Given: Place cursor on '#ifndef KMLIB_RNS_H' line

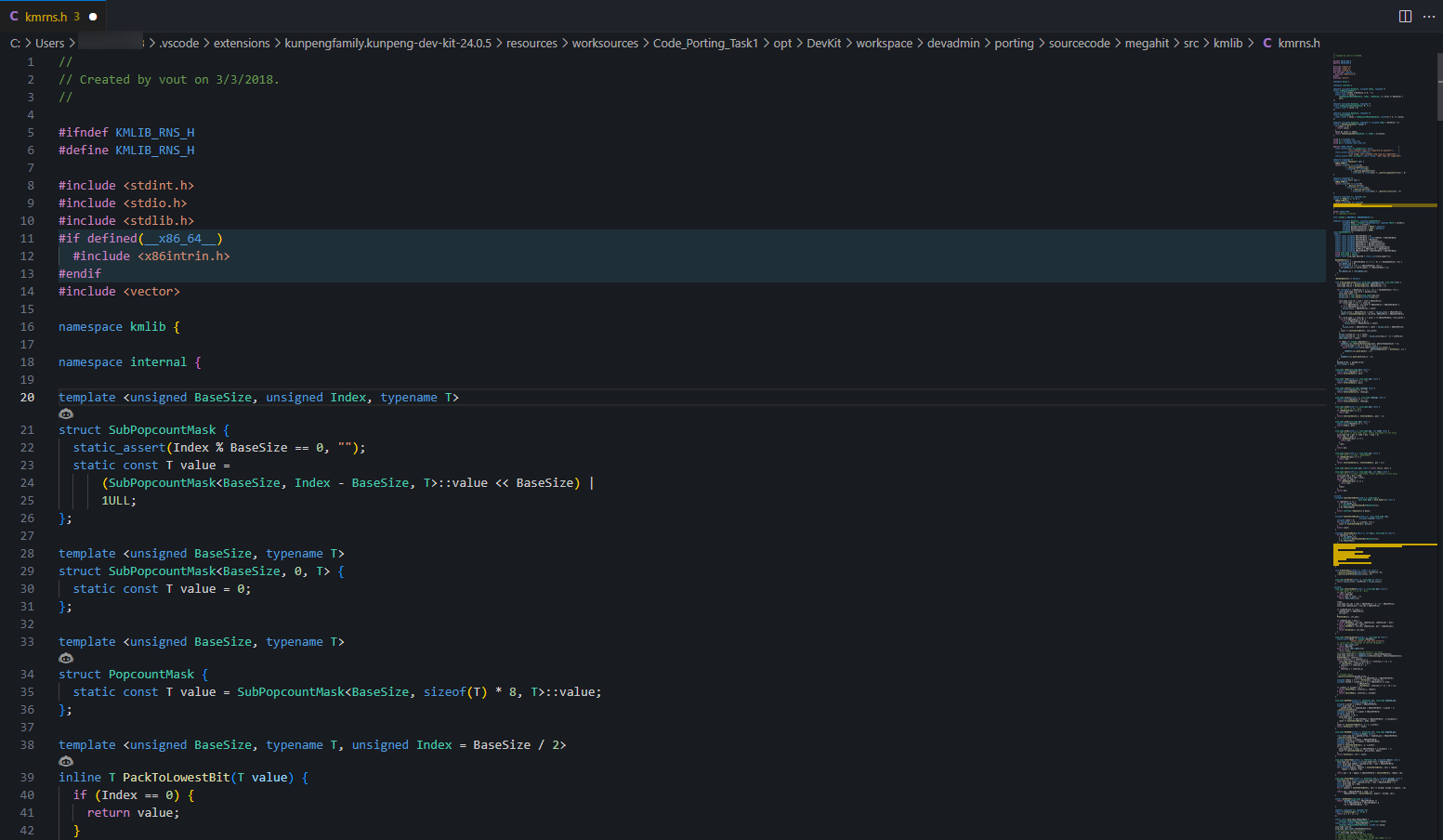Looking at the screenshot, I should (126, 132).
